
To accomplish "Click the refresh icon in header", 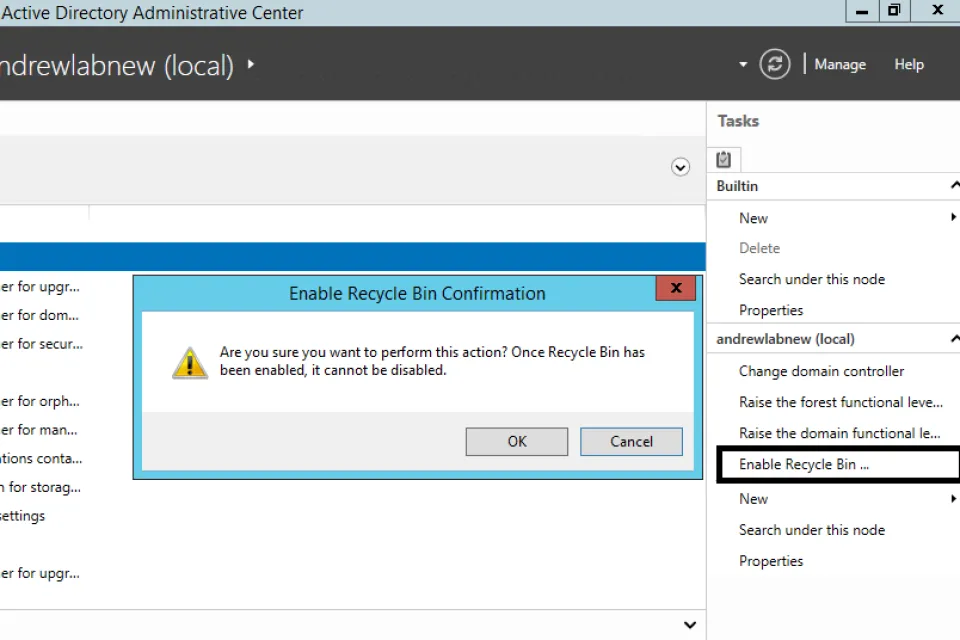I will coord(775,64).
